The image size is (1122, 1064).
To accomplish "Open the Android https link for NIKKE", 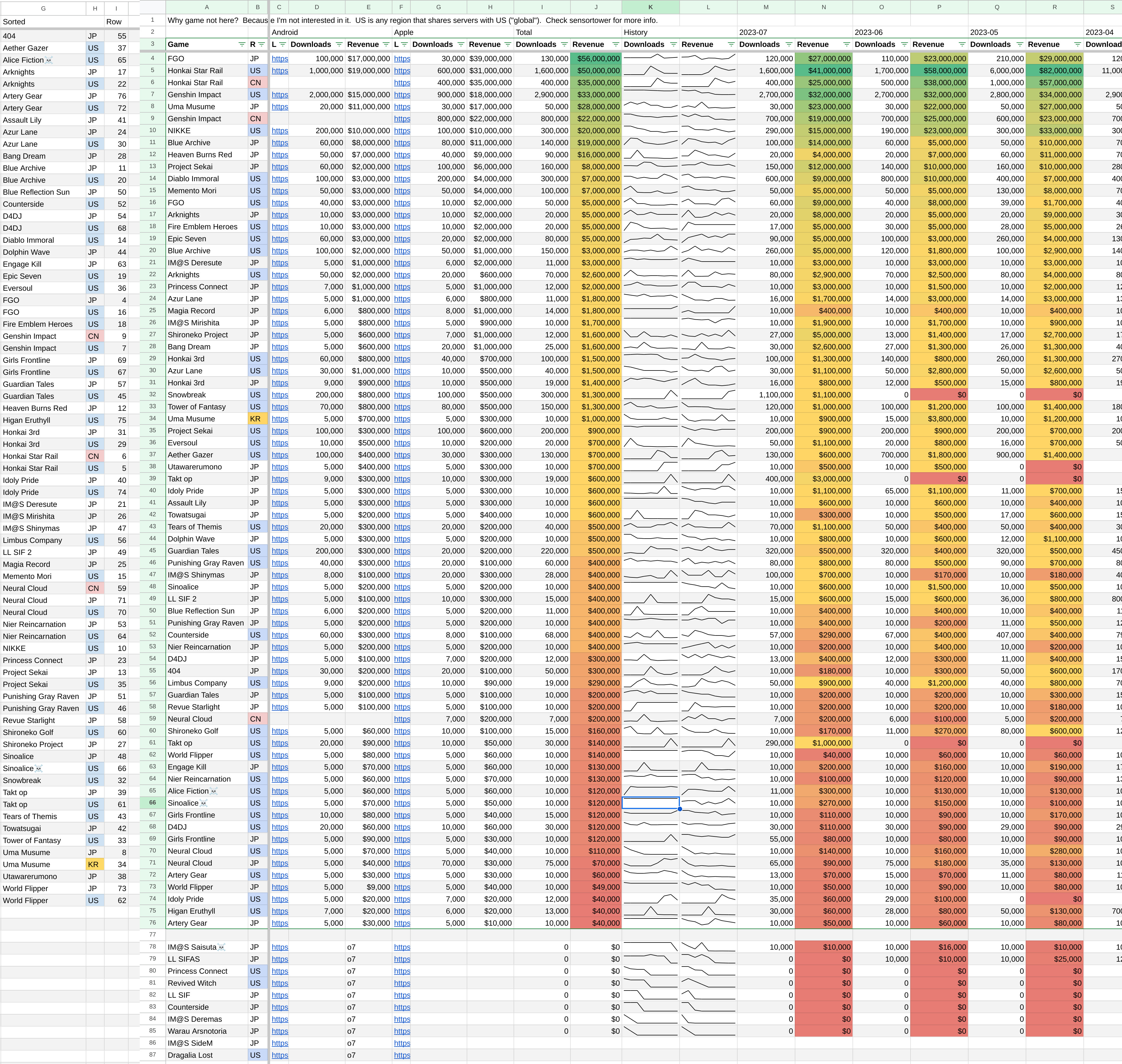I will coord(279,130).
